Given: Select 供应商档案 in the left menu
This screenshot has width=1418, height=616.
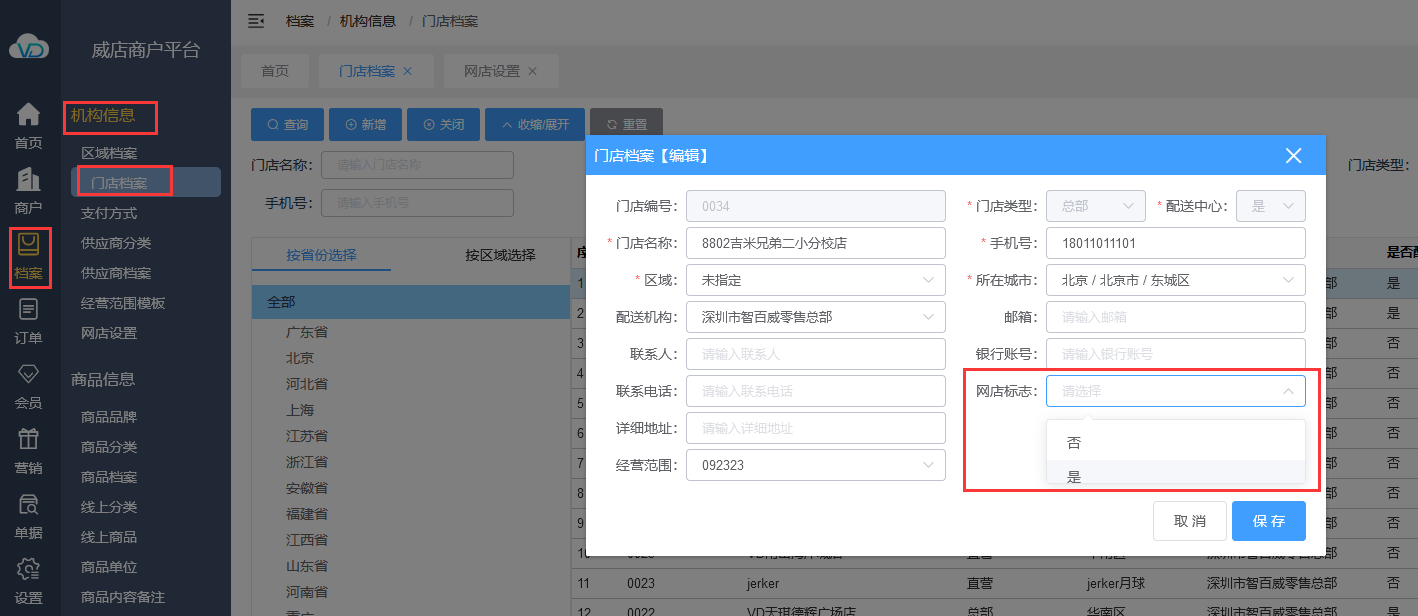Looking at the screenshot, I should [x=116, y=273].
